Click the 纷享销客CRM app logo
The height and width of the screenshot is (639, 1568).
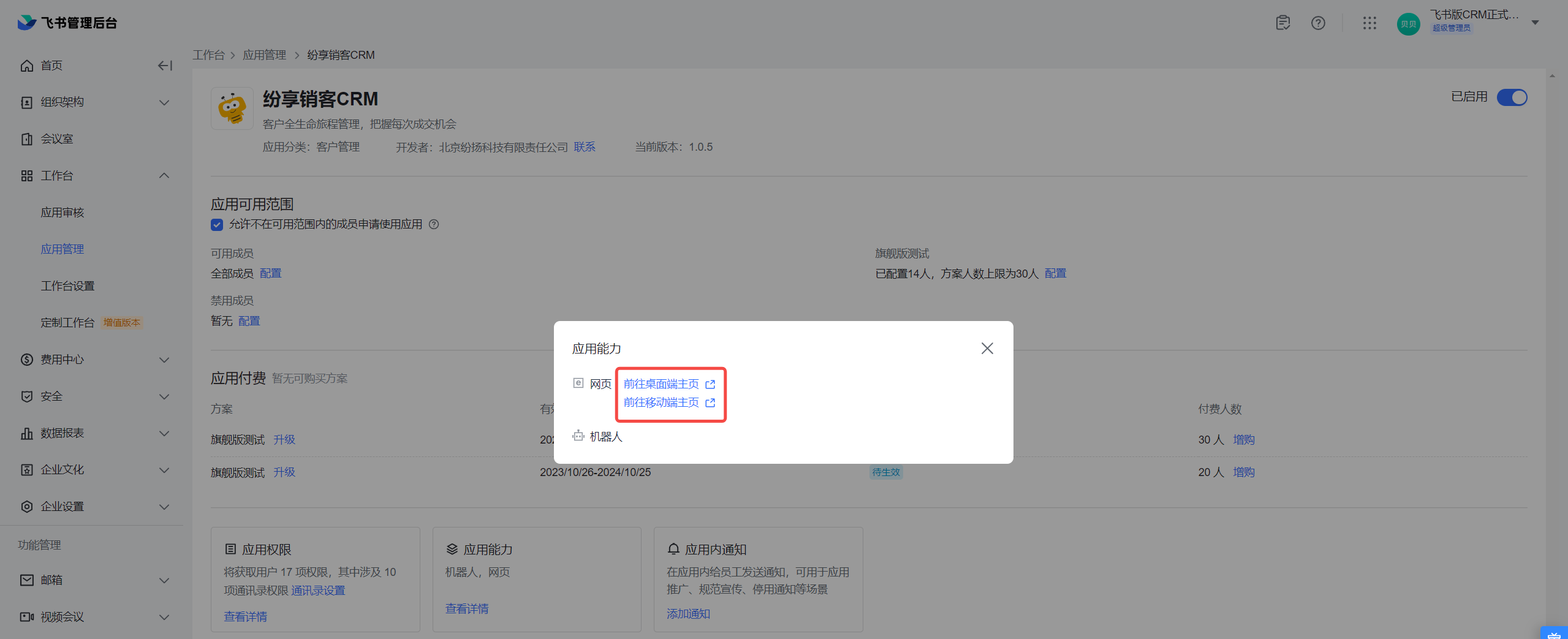232,108
